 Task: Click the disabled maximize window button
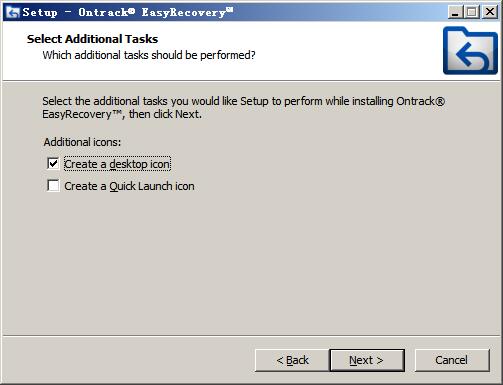(472, 13)
